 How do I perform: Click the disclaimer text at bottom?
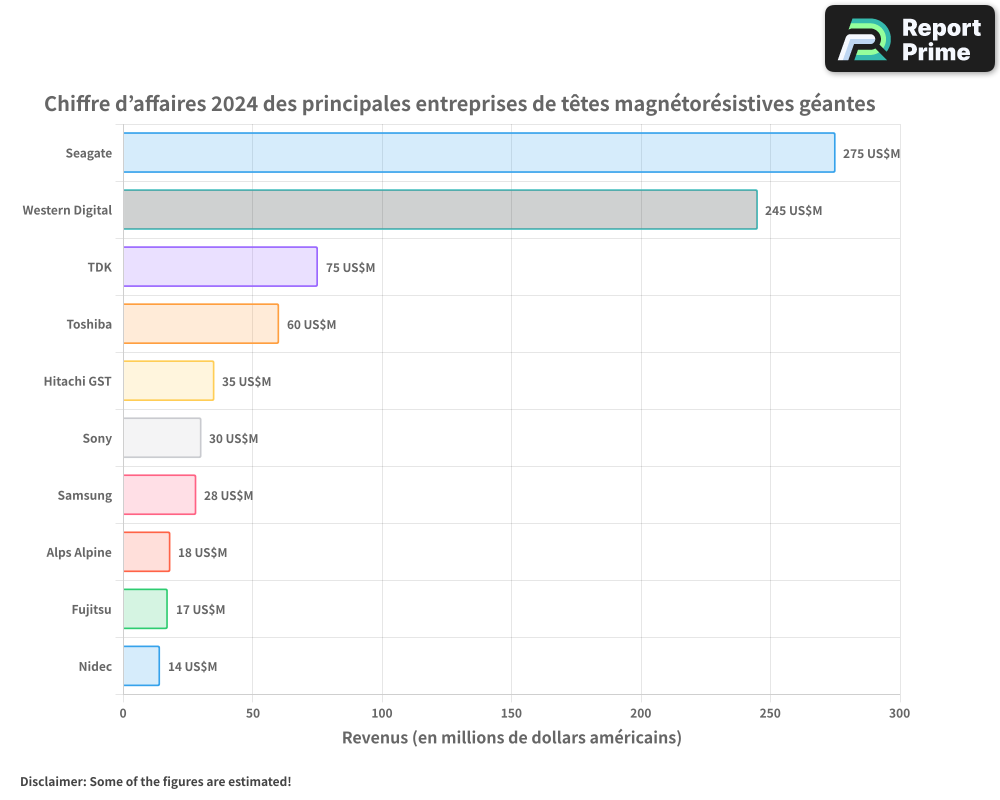coord(155,782)
